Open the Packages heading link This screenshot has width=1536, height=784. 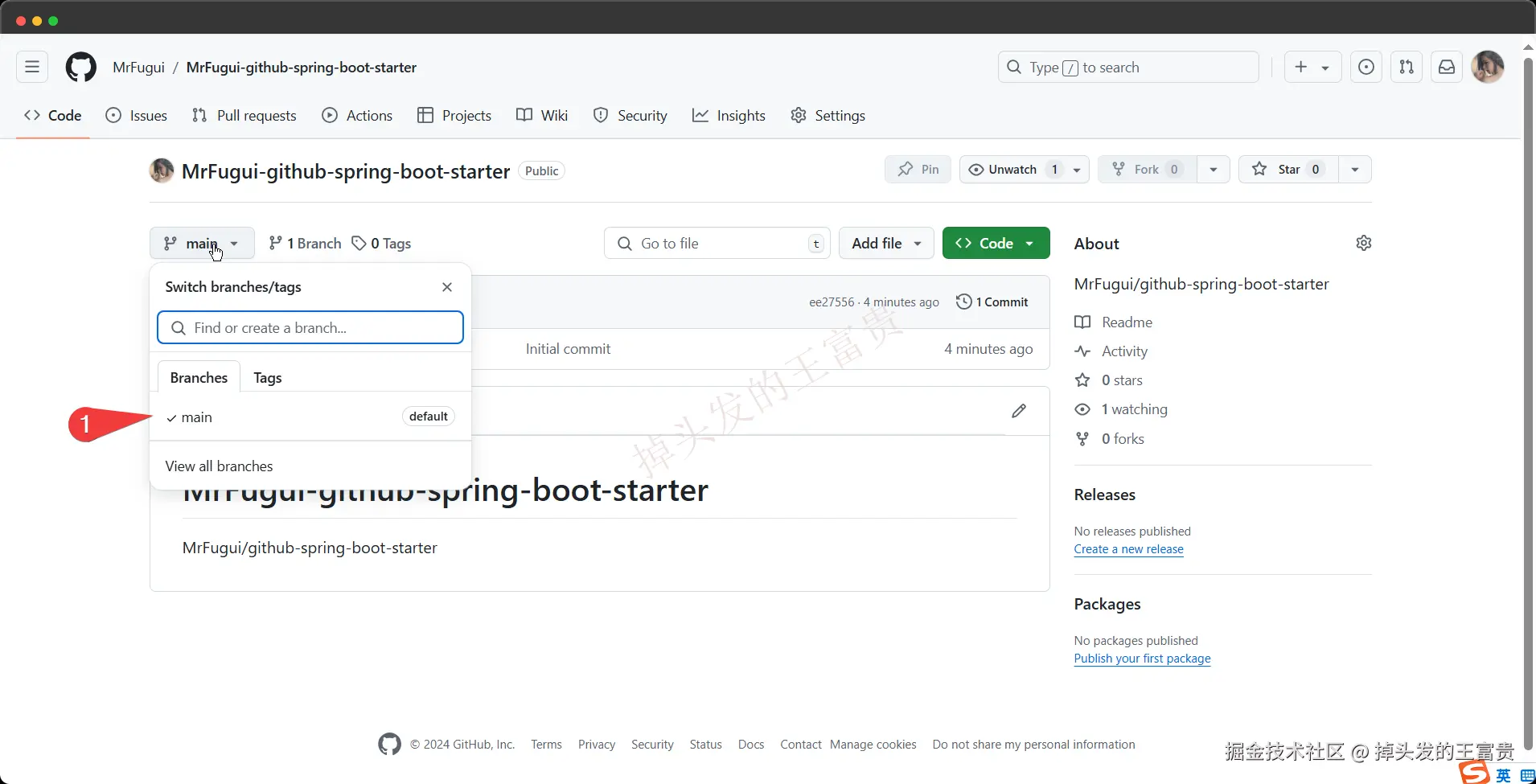click(1107, 604)
